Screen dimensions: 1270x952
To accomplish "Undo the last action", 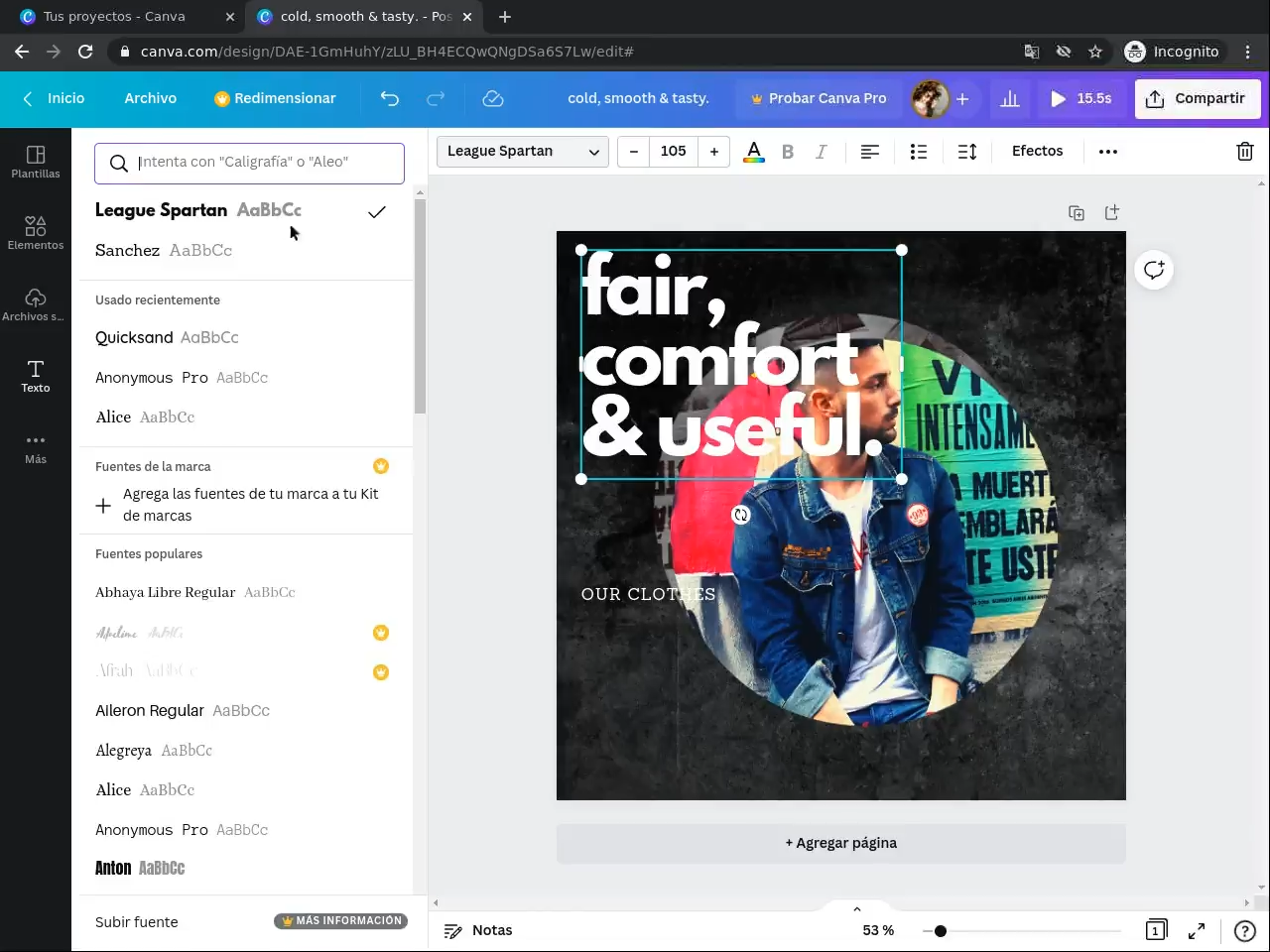I will pyautogui.click(x=390, y=98).
